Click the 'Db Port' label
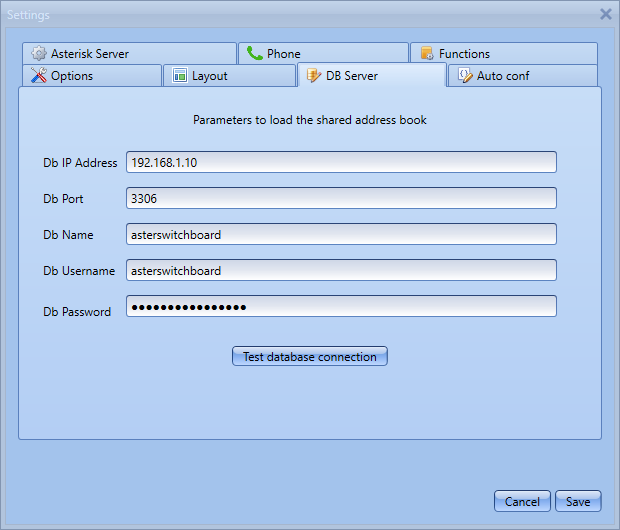Screen dimensions: 620x530 (x=63, y=199)
